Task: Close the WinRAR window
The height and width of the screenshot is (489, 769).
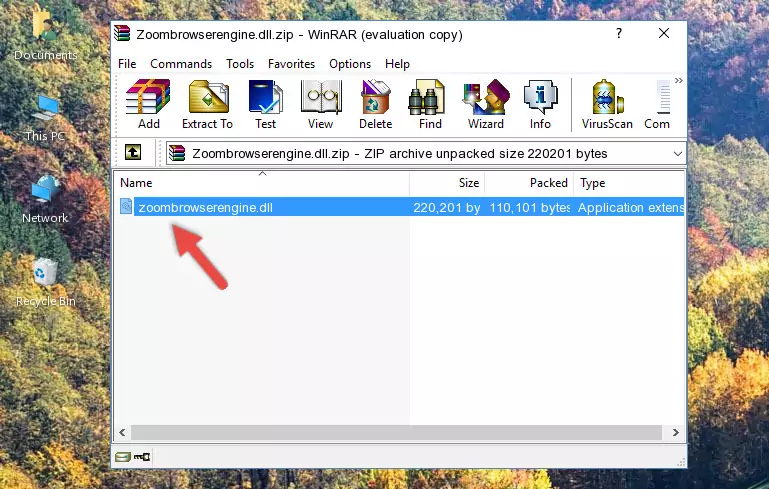Action: click(664, 33)
